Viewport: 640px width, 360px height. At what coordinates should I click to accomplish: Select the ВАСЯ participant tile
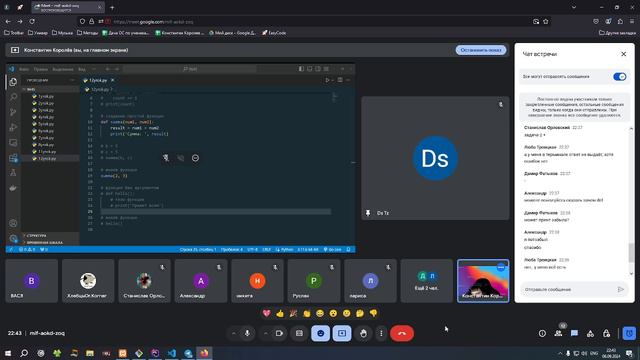tap(31, 281)
